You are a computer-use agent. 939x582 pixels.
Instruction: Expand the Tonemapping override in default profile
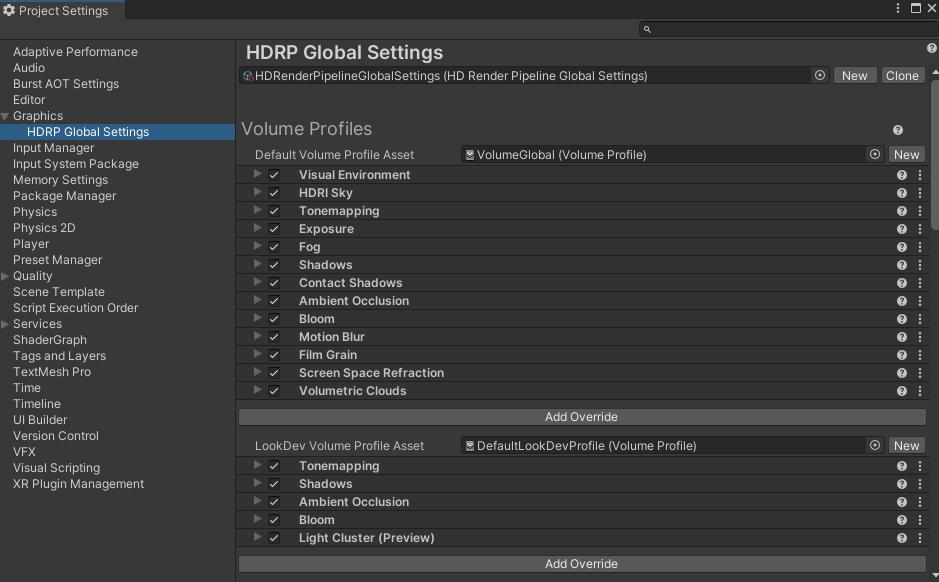point(257,211)
